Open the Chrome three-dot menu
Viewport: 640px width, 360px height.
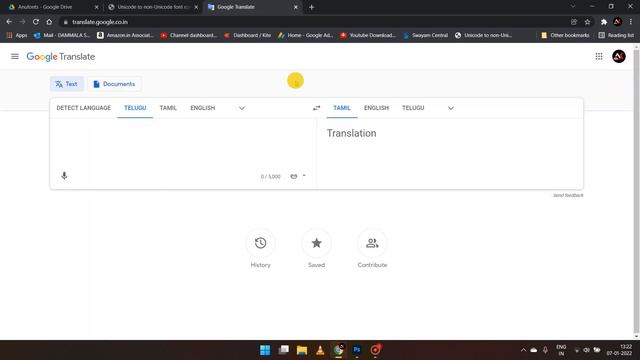pos(631,22)
